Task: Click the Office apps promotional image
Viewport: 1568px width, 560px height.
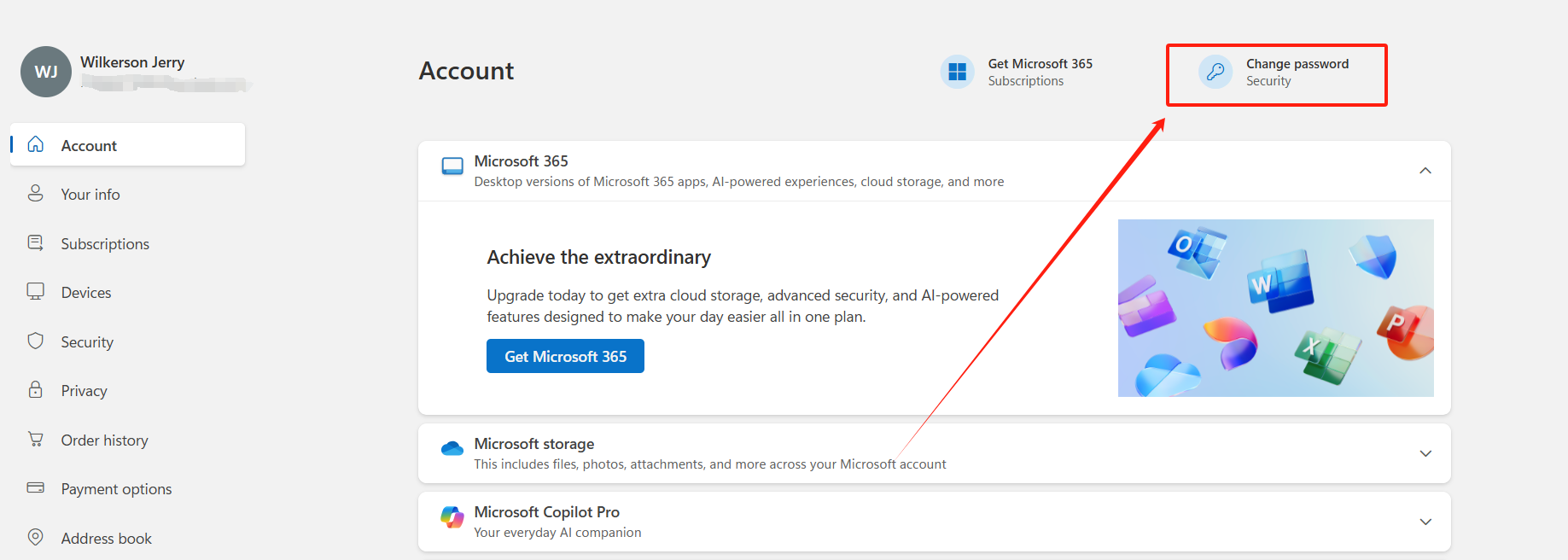Action: pos(1276,308)
